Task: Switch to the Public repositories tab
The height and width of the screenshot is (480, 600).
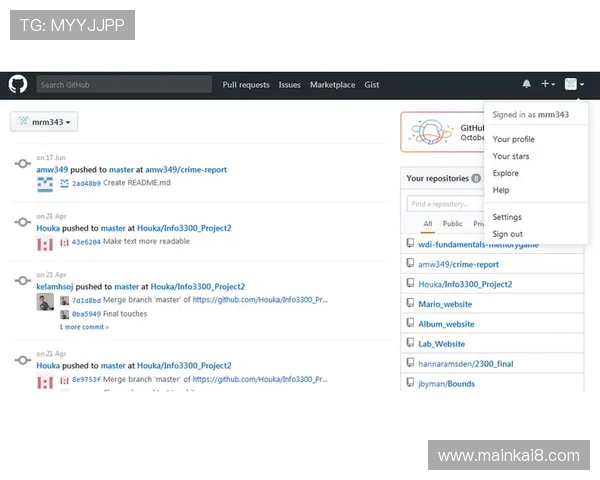Action: (x=452, y=224)
